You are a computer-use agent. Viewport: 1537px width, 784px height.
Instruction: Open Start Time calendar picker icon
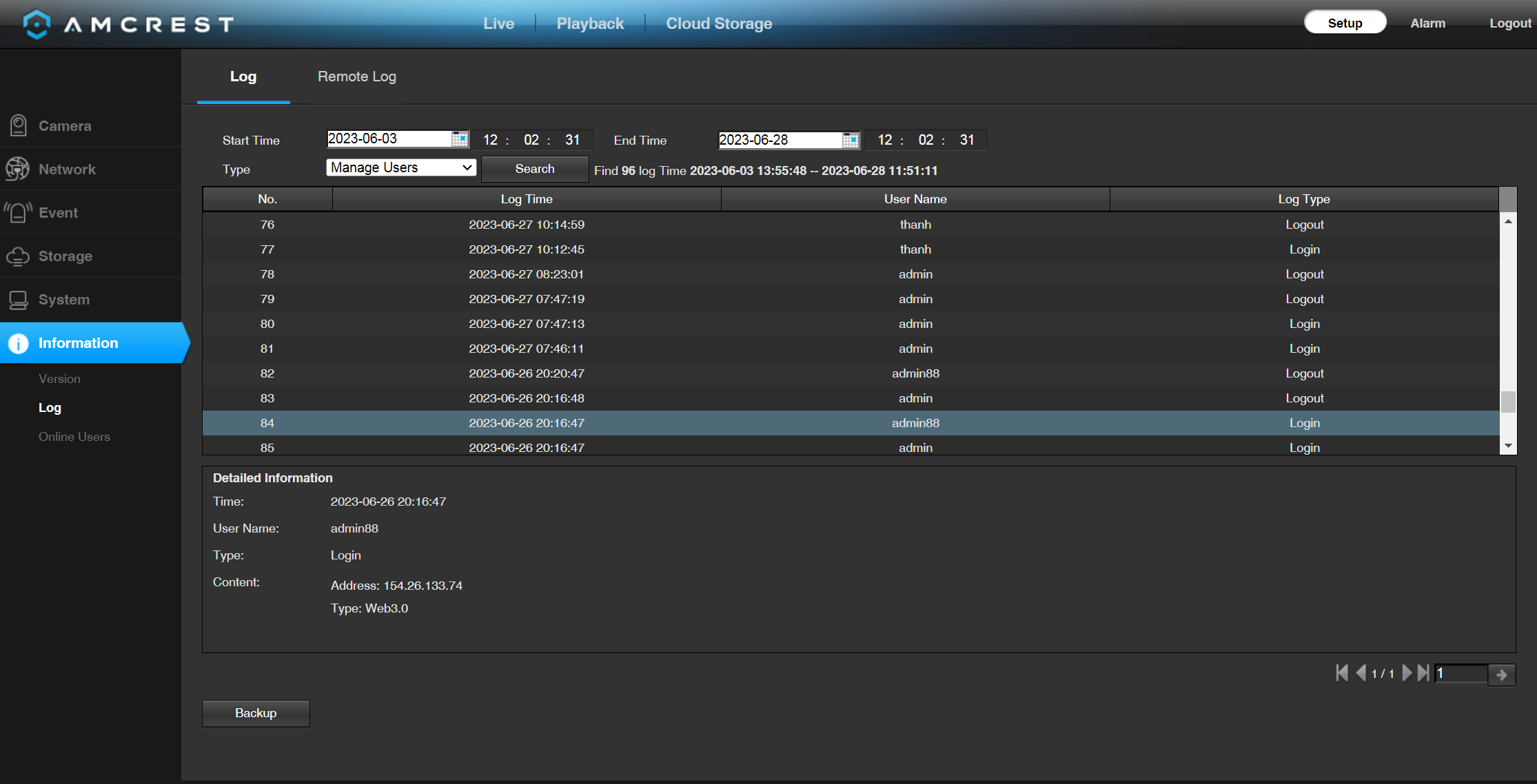[460, 139]
